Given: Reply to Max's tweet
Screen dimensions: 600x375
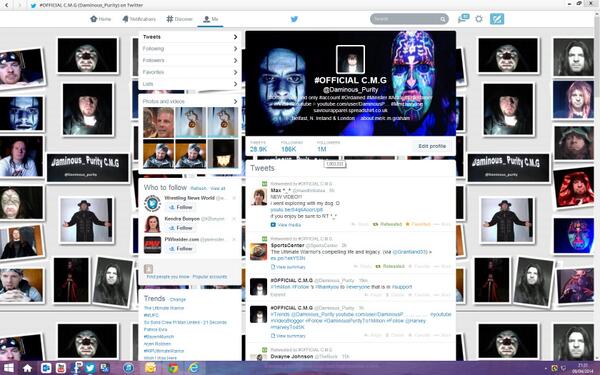Looking at the screenshot, I should [x=360, y=224].
